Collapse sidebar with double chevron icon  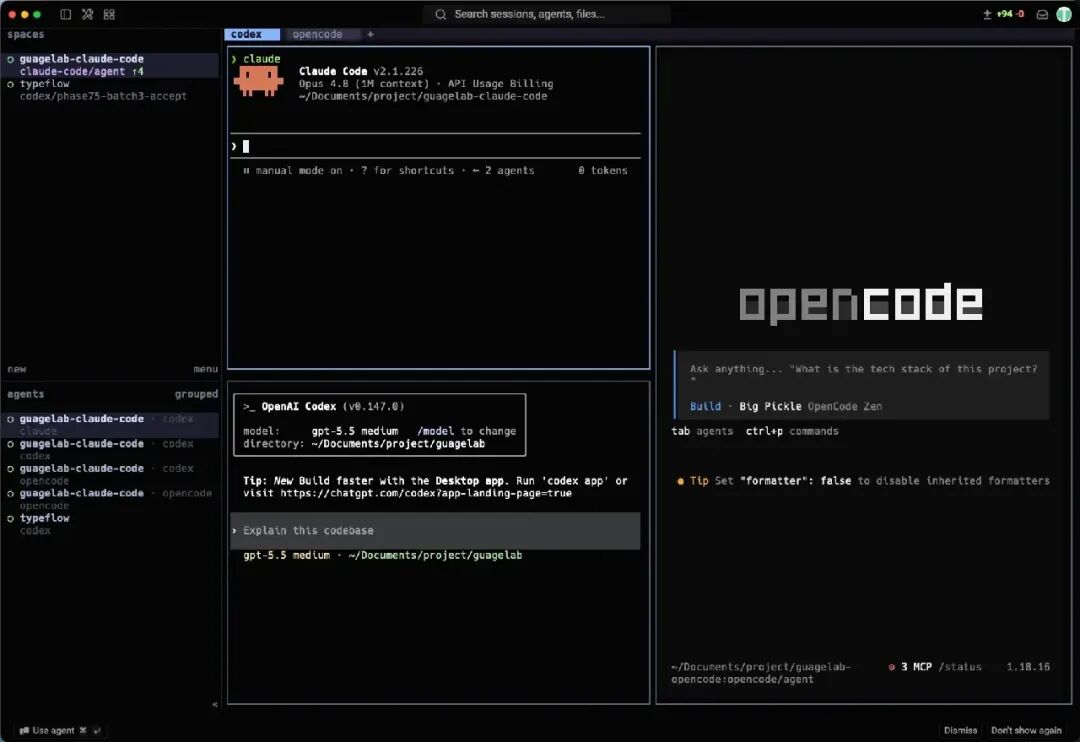[x=215, y=704]
